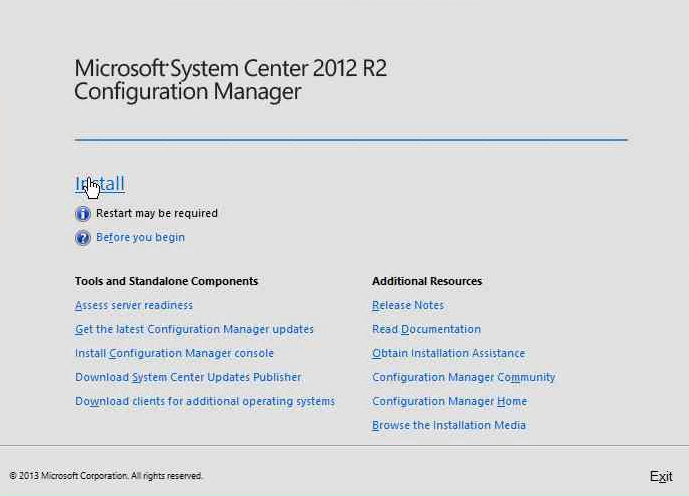The width and height of the screenshot is (689, 496).
Task: Click the question mark help icon
Action: [x=83, y=238]
